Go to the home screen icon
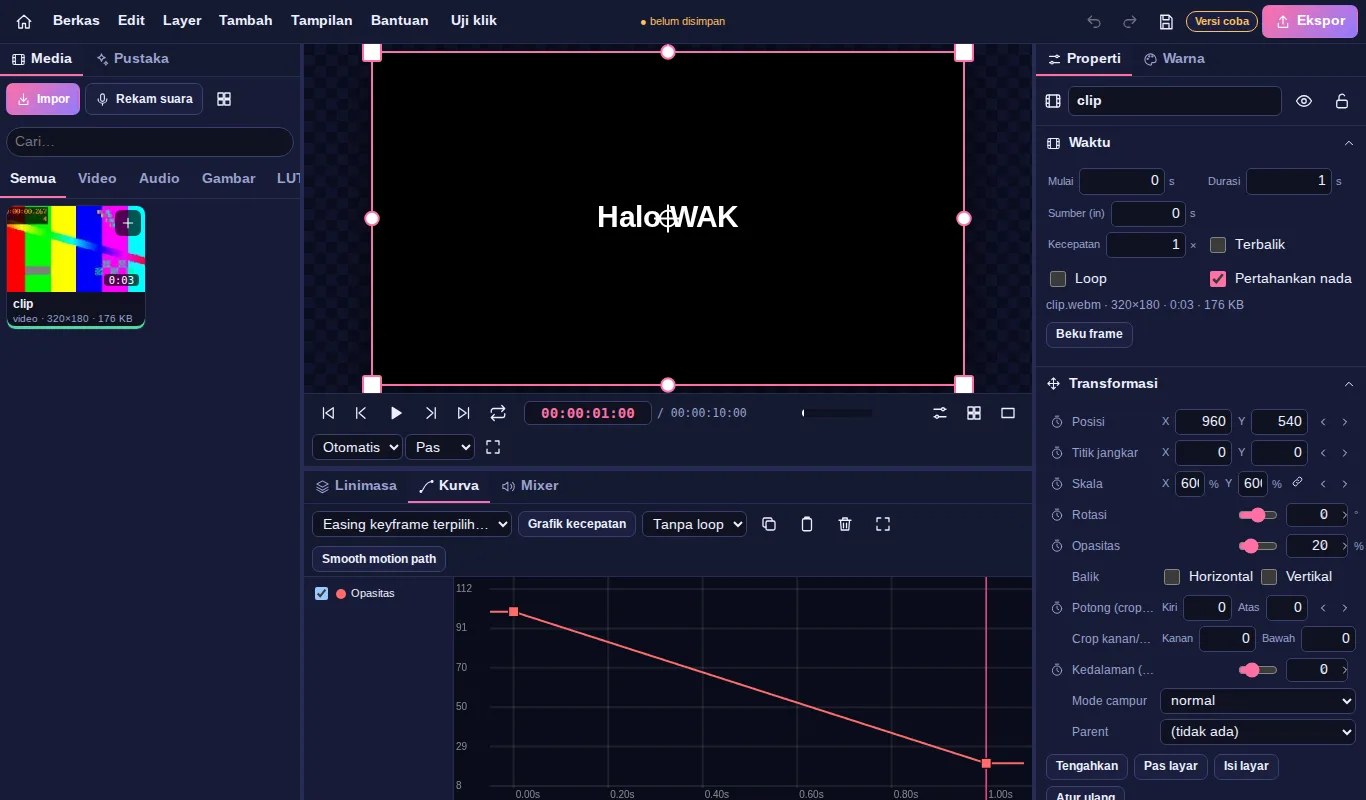 [x=24, y=21]
